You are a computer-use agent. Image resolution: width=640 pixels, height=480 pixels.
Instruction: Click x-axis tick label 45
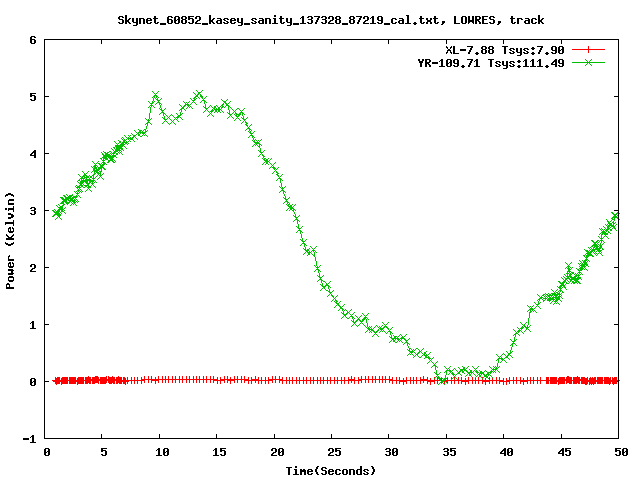tap(564, 452)
